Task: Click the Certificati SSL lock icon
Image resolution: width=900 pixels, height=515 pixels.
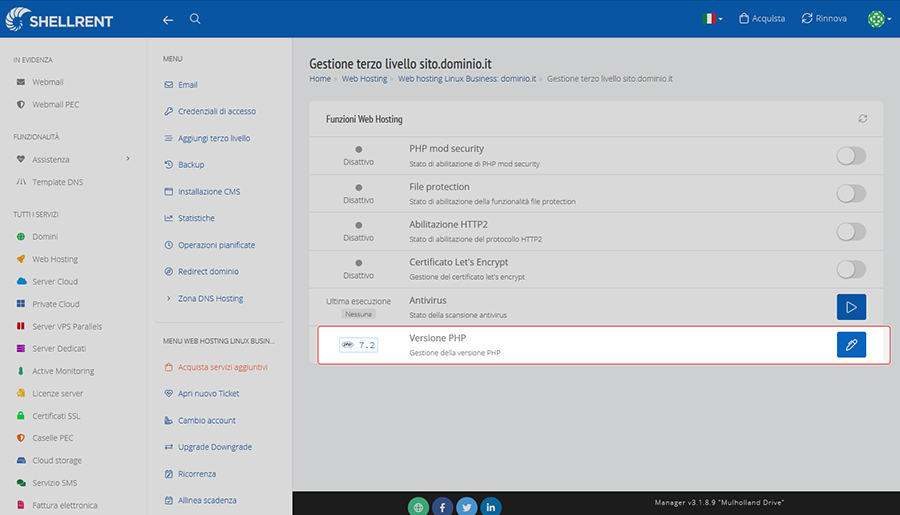Action: [x=21, y=416]
